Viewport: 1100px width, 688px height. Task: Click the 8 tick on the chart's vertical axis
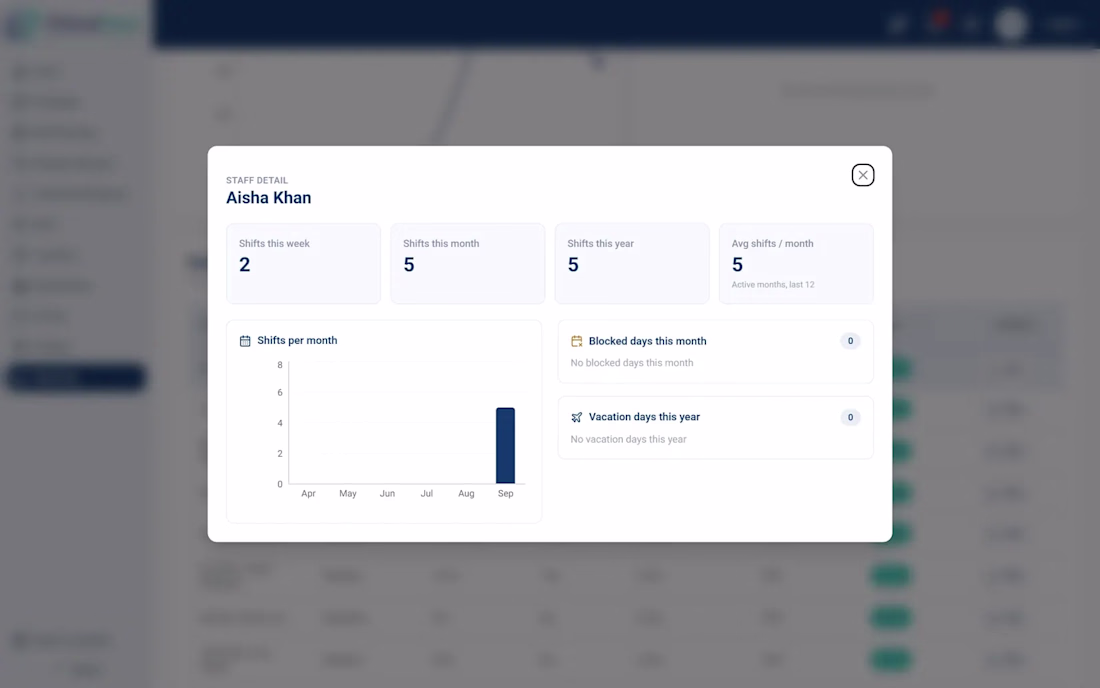(280, 365)
